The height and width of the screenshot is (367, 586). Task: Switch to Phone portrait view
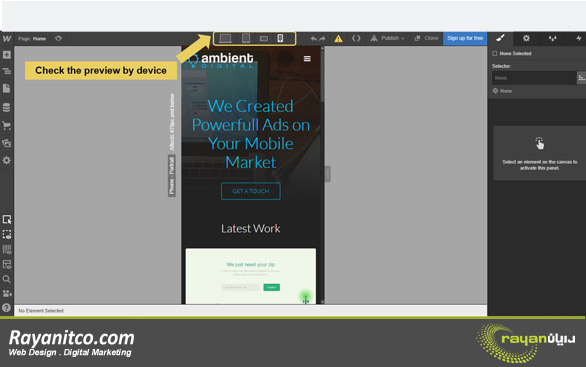pos(280,38)
